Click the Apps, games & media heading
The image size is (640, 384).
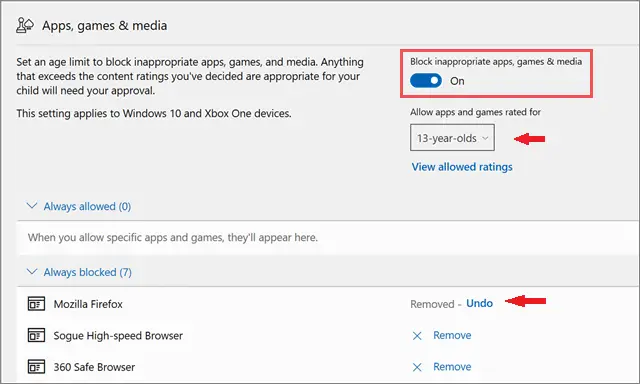[104, 26]
